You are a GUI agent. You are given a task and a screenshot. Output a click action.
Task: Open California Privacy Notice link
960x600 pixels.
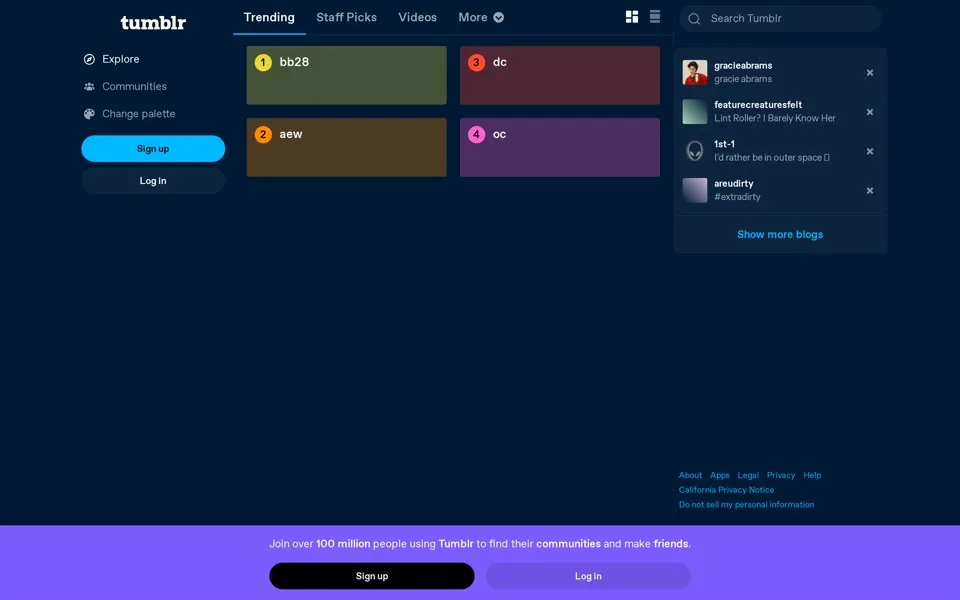pyautogui.click(x=726, y=490)
